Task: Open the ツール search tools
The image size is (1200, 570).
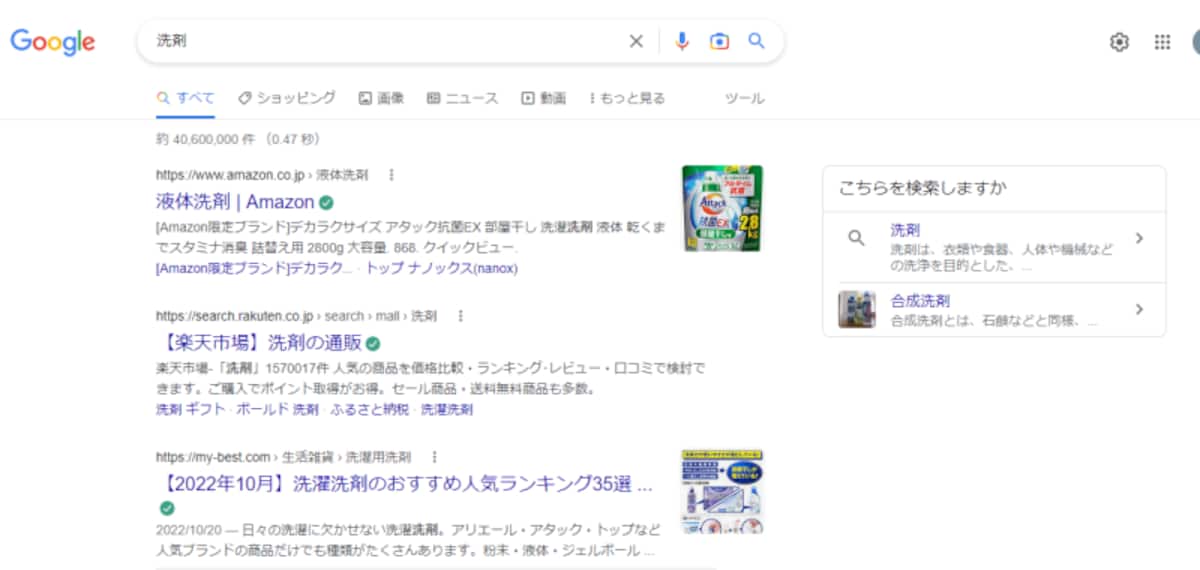Action: click(x=744, y=98)
